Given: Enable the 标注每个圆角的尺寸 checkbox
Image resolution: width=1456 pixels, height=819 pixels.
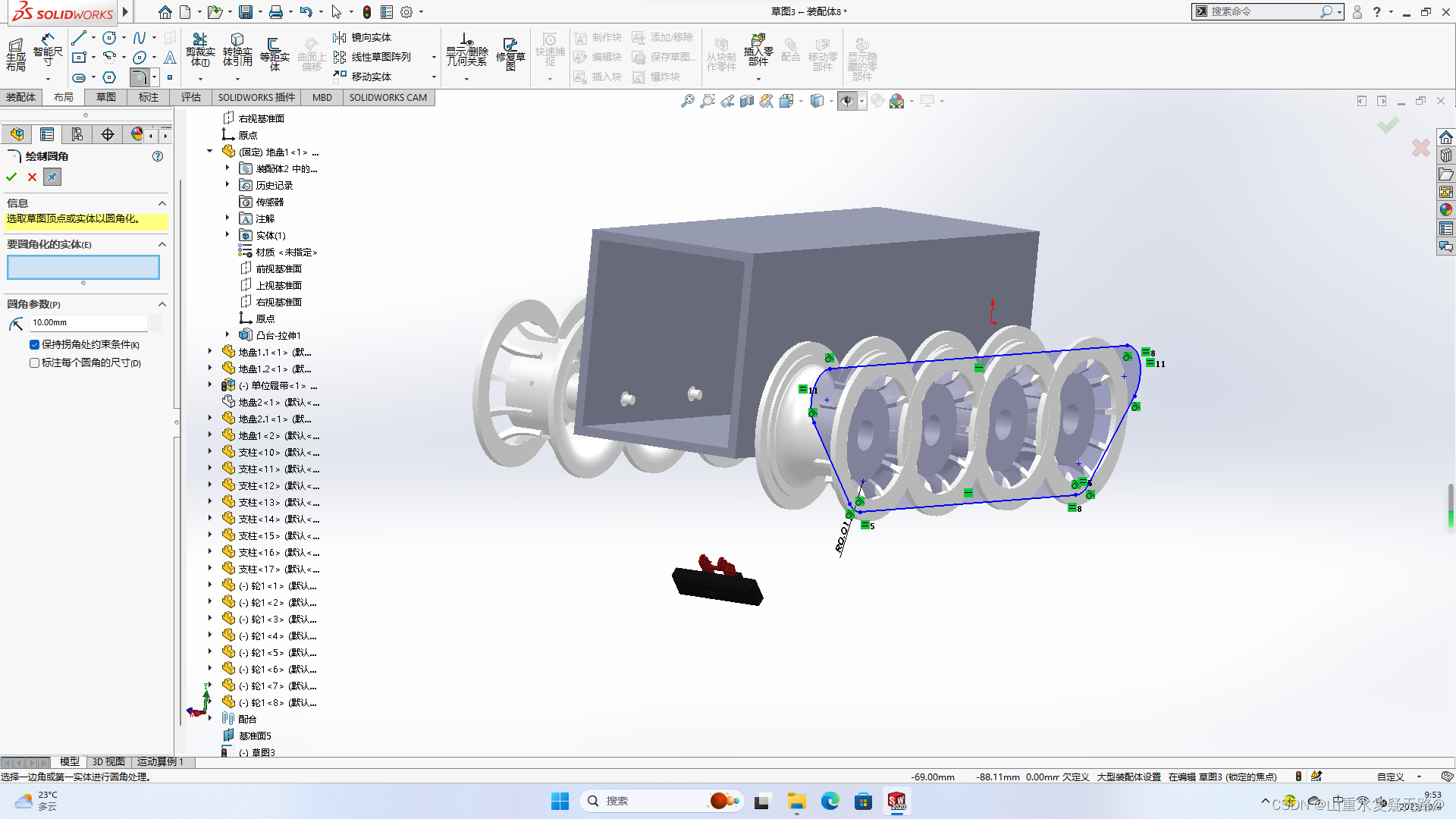Looking at the screenshot, I should click(34, 362).
